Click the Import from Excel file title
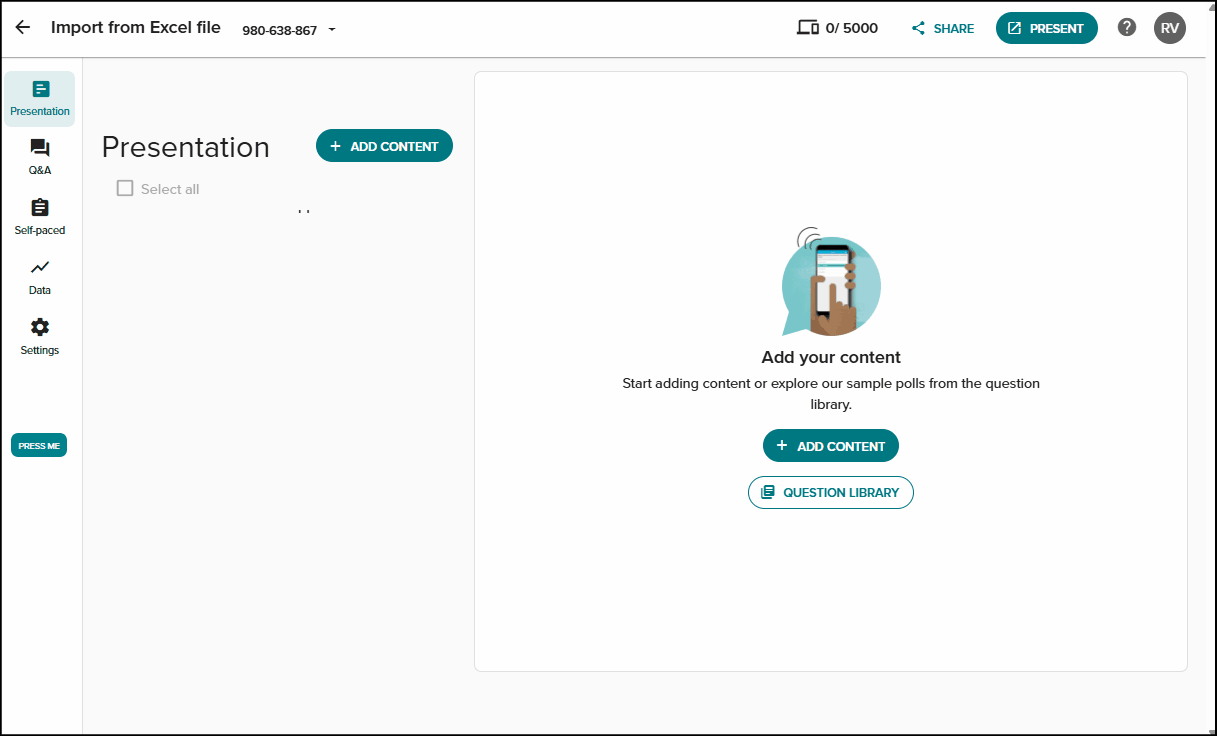The image size is (1217, 736). [136, 27]
